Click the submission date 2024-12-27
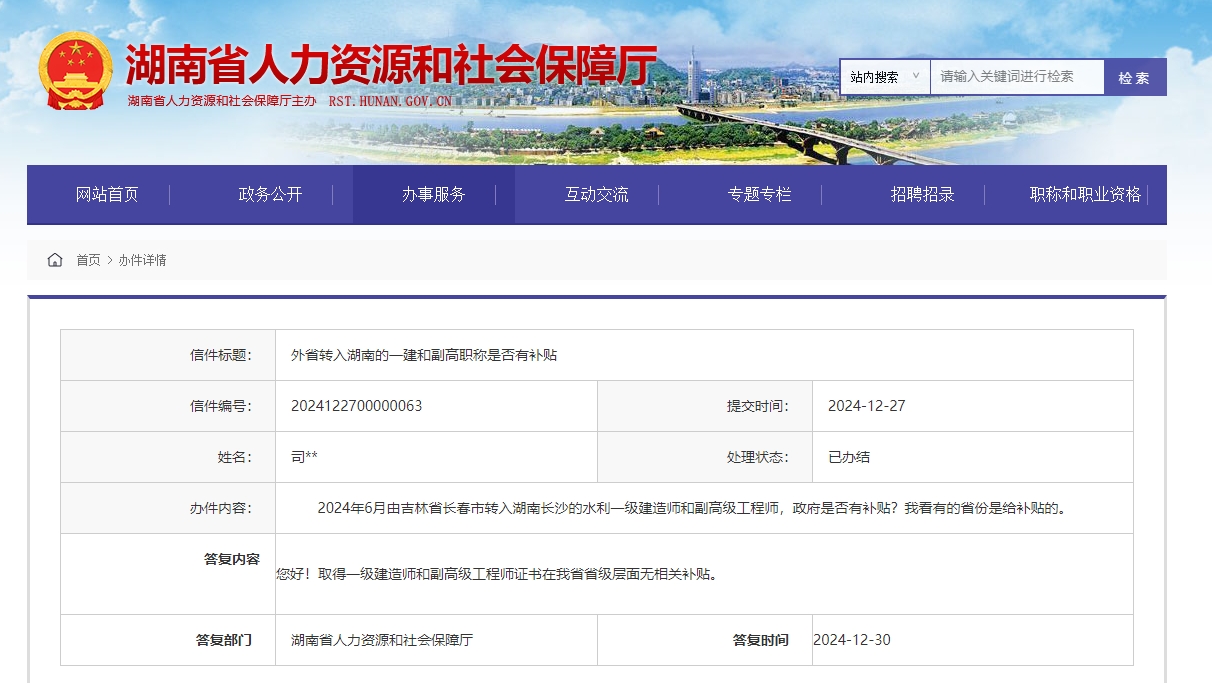 coord(866,406)
